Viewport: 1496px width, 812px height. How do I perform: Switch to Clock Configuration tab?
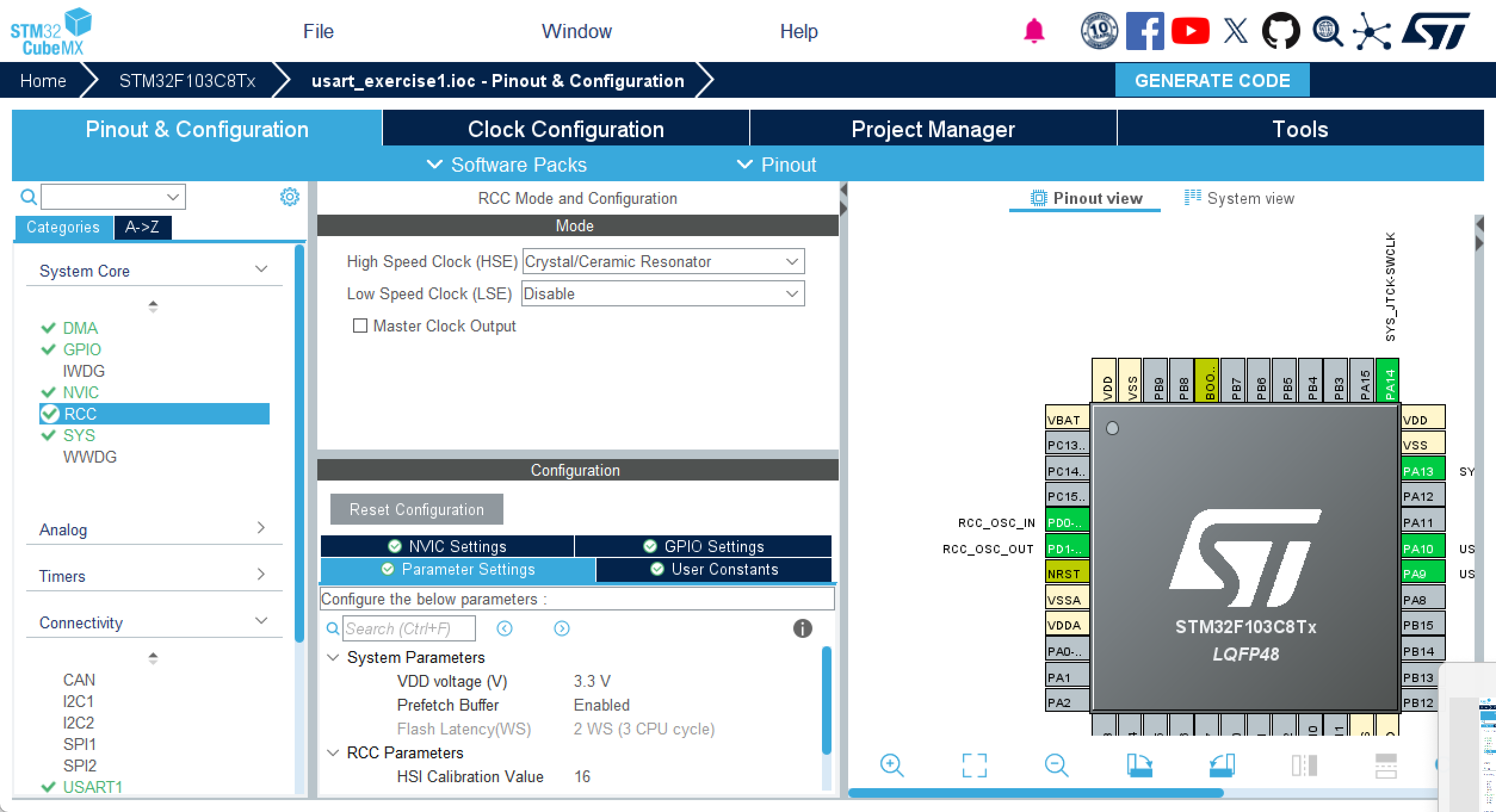click(565, 129)
